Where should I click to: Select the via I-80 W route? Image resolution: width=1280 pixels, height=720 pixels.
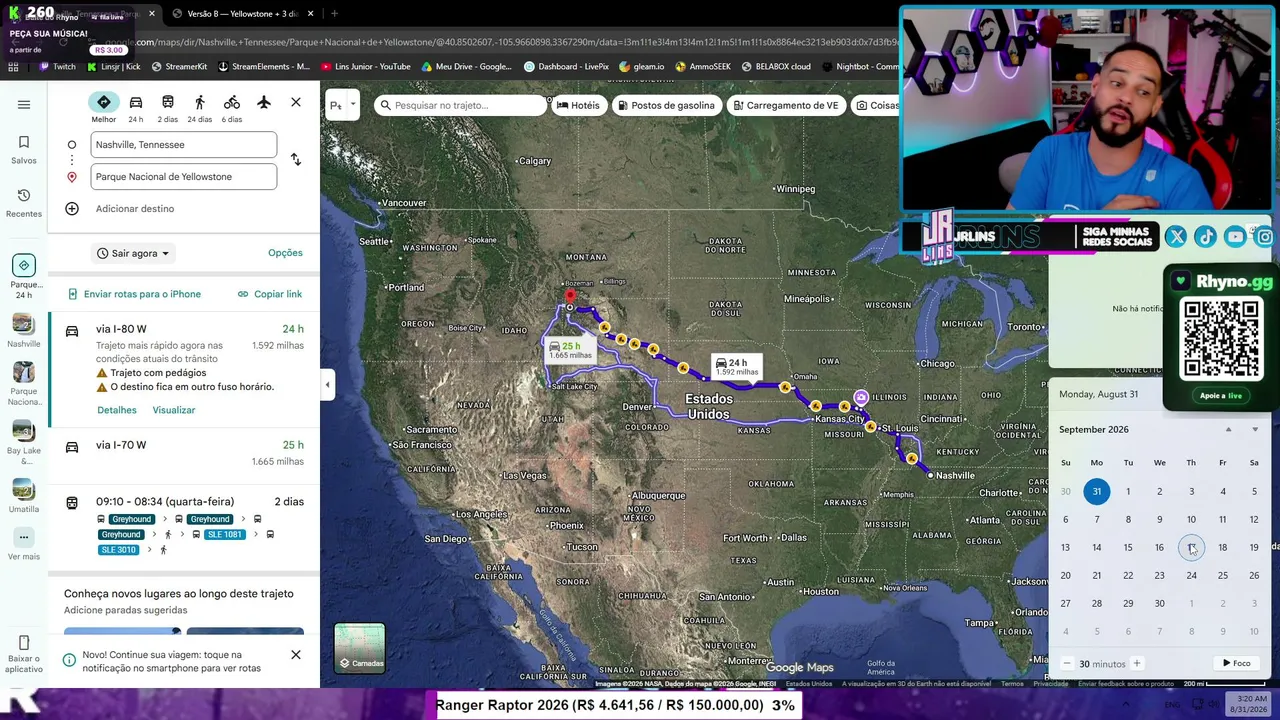click(184, 368)
